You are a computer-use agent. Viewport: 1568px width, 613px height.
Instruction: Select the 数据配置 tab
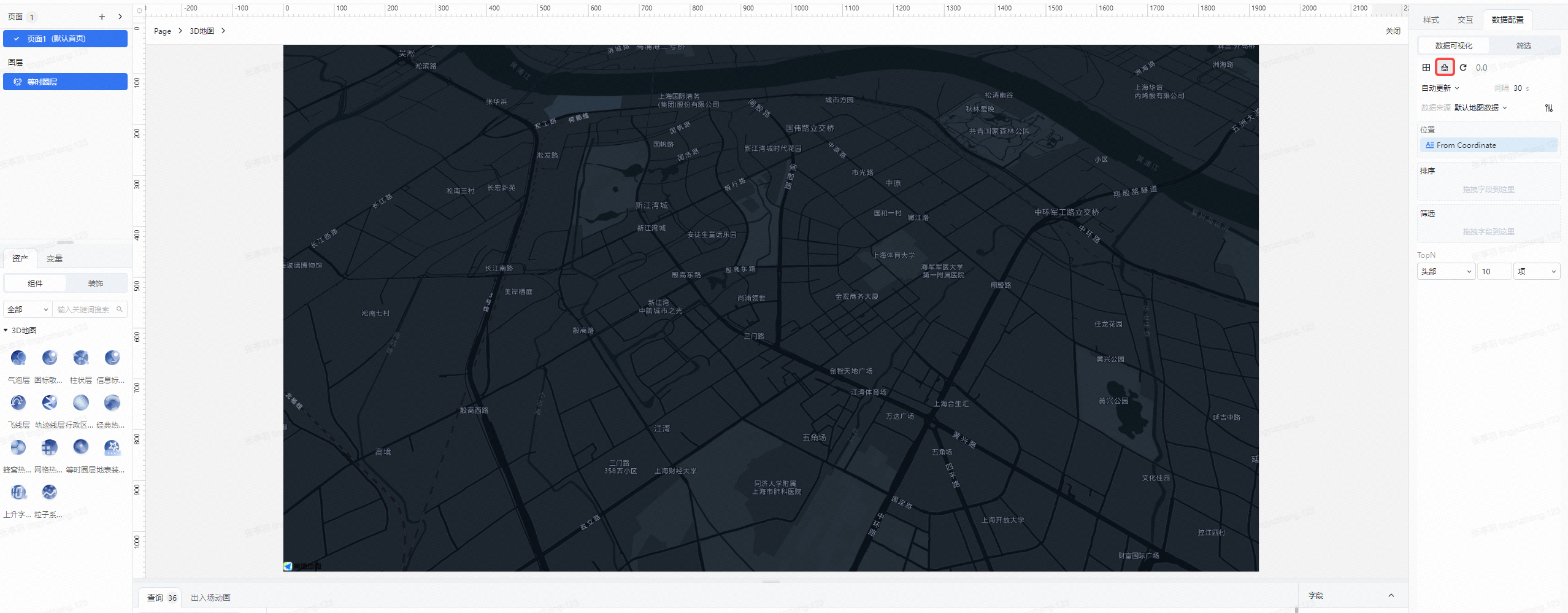[1508, 20]
